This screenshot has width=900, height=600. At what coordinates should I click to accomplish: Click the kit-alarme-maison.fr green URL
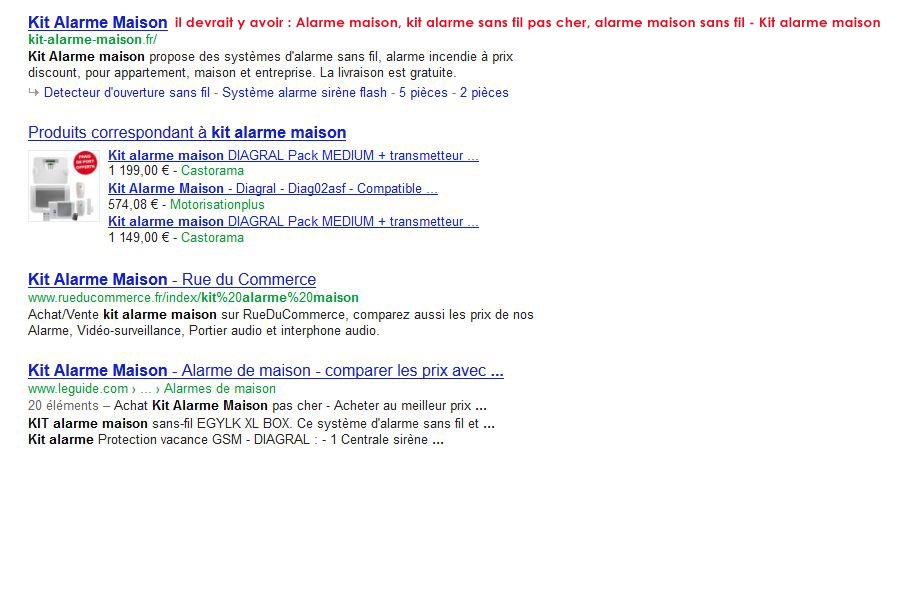[92, 40]
